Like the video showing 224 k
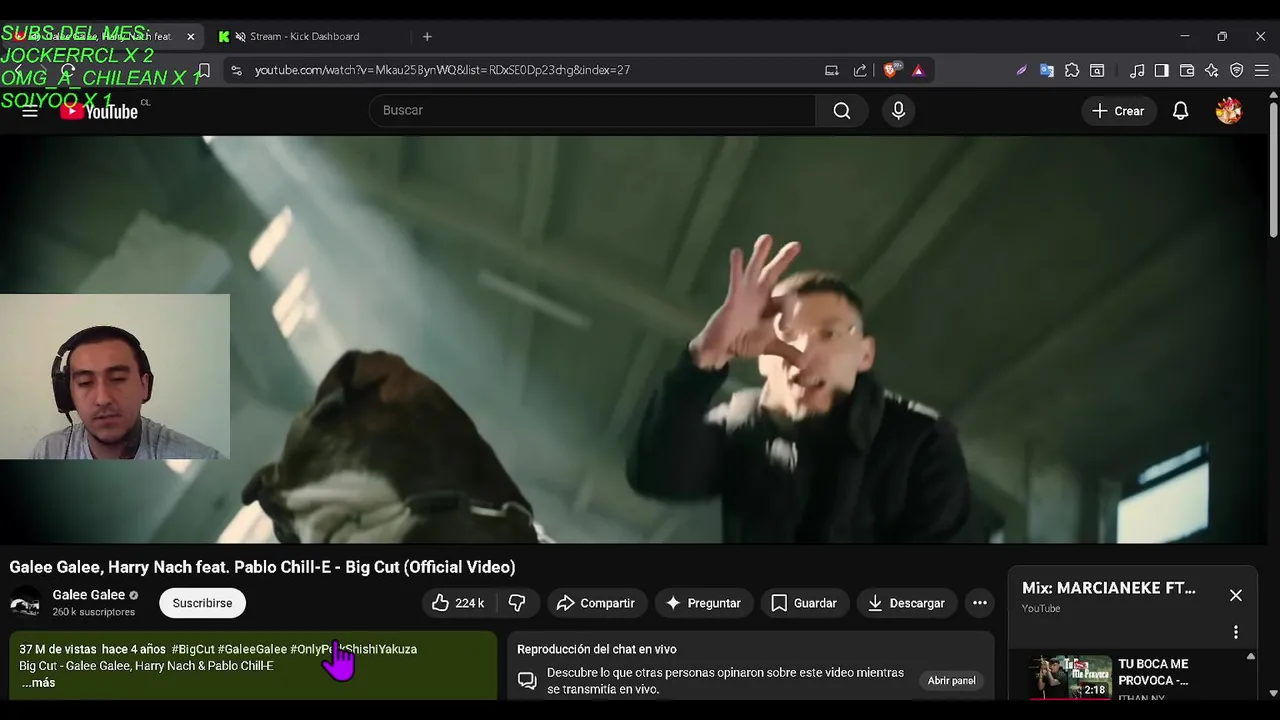Screen dimensions: 1280x720 [x=458, y=603]
